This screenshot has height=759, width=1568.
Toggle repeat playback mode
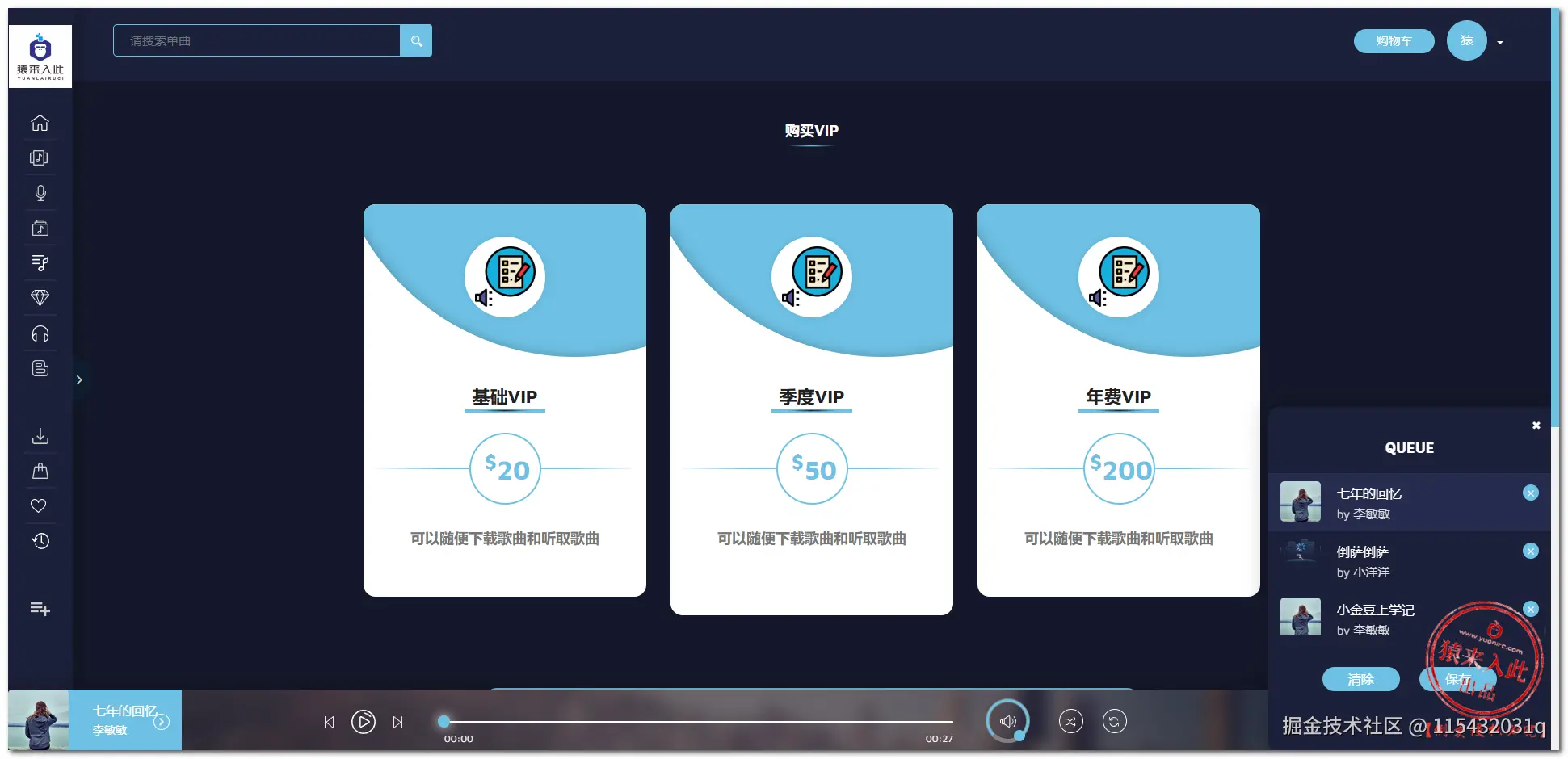point(1114,721)
